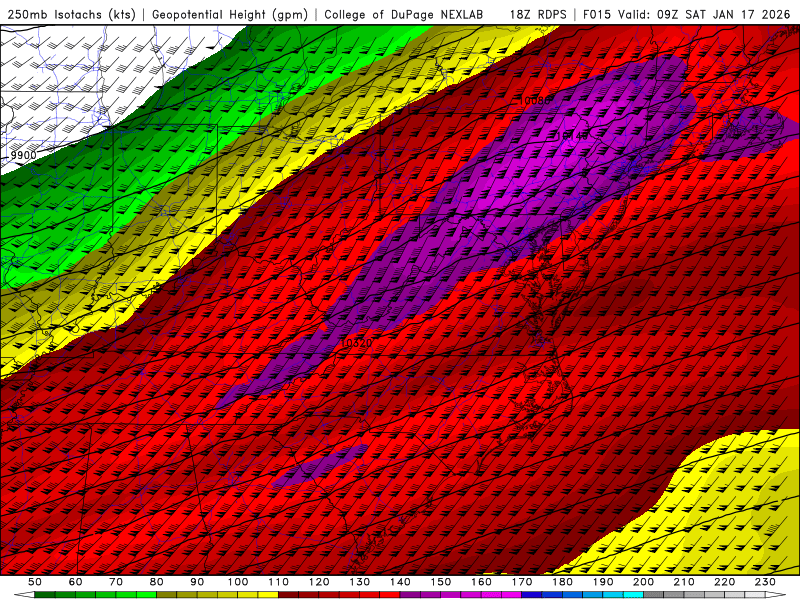The image size is (800, 600).
Task: Click the 170 colorbar value
Action: [x=522, y=582]
